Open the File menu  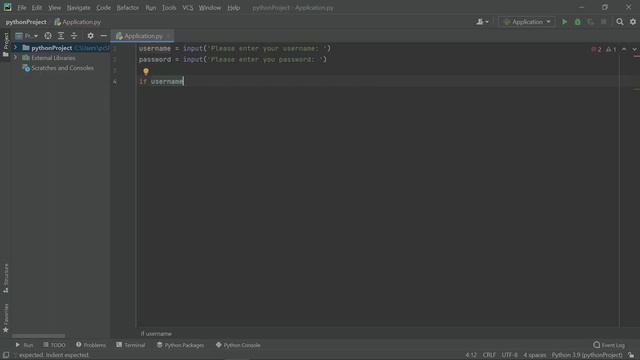22,8
